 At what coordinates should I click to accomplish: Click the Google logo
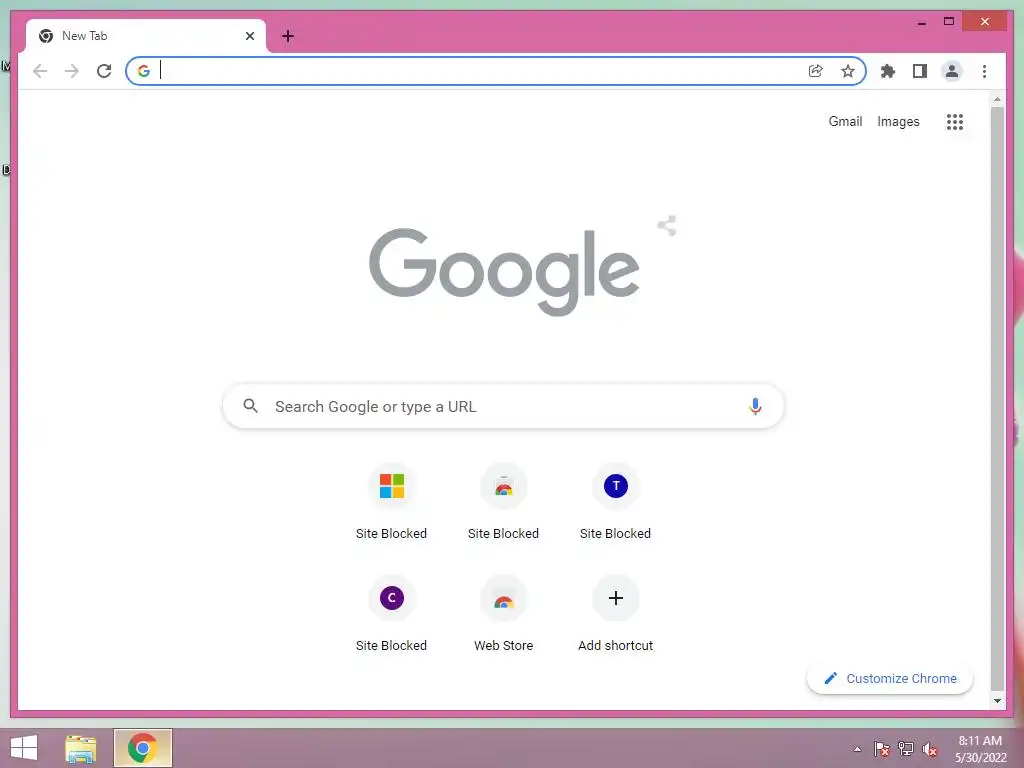tap(504, 271)
